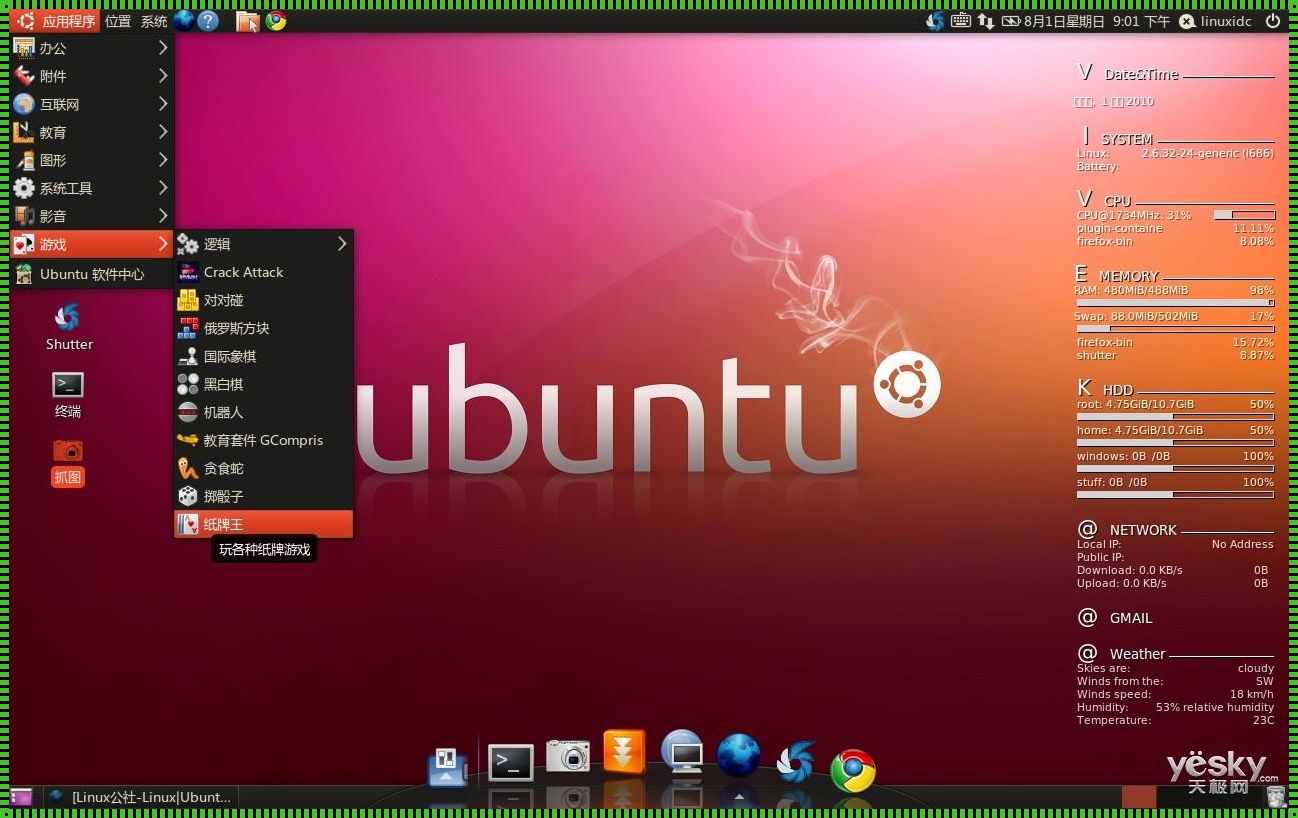Launch 教育套件 GCompris
The width and height of the screenshot is (1298, 818).
(x=263, y=440)
